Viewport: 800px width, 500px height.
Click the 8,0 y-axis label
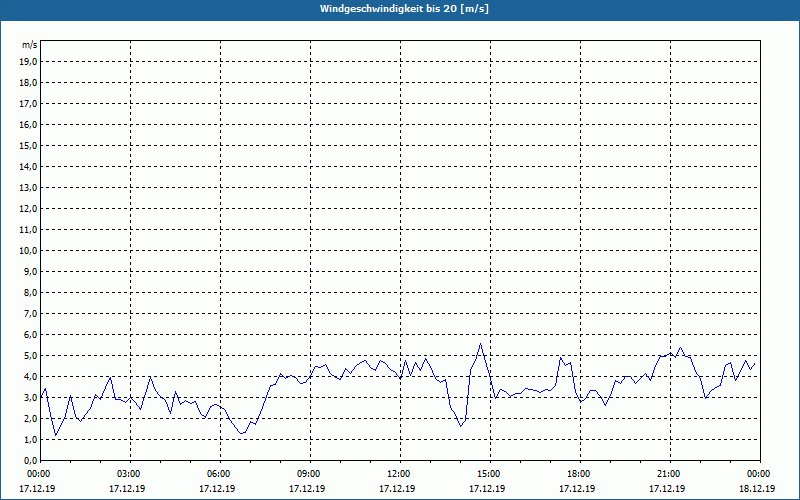31,293
